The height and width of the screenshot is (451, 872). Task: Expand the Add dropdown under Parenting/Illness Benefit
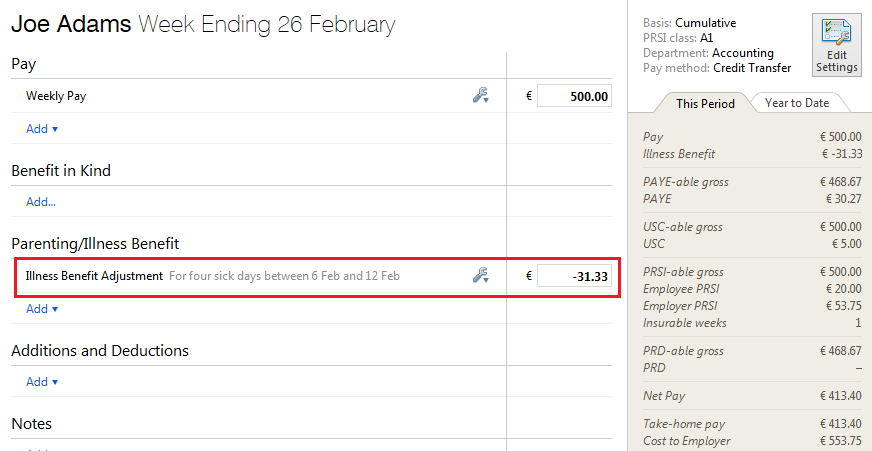coord(42,309)
